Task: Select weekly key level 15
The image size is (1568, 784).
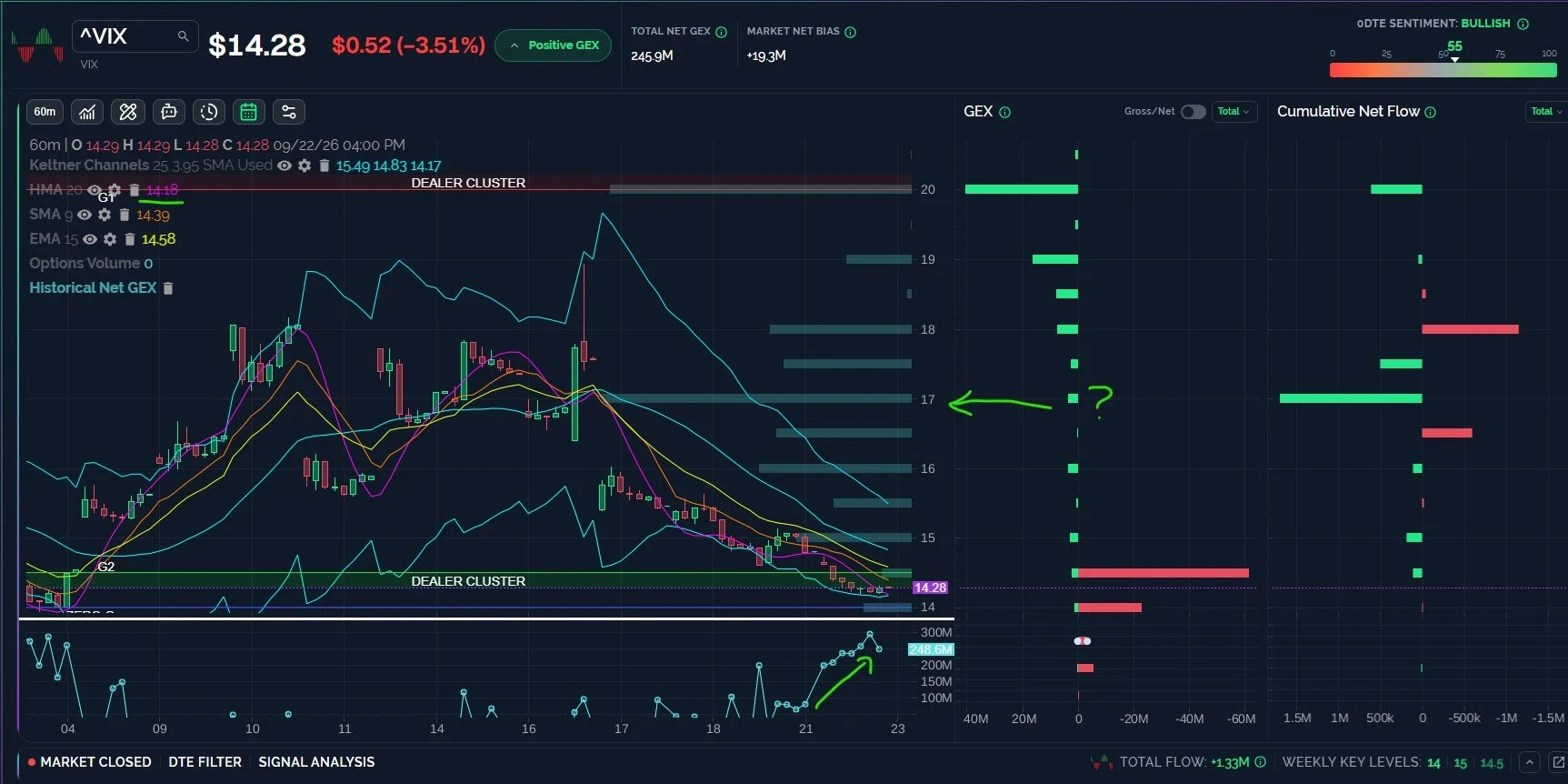Action: click(1460, 763)
